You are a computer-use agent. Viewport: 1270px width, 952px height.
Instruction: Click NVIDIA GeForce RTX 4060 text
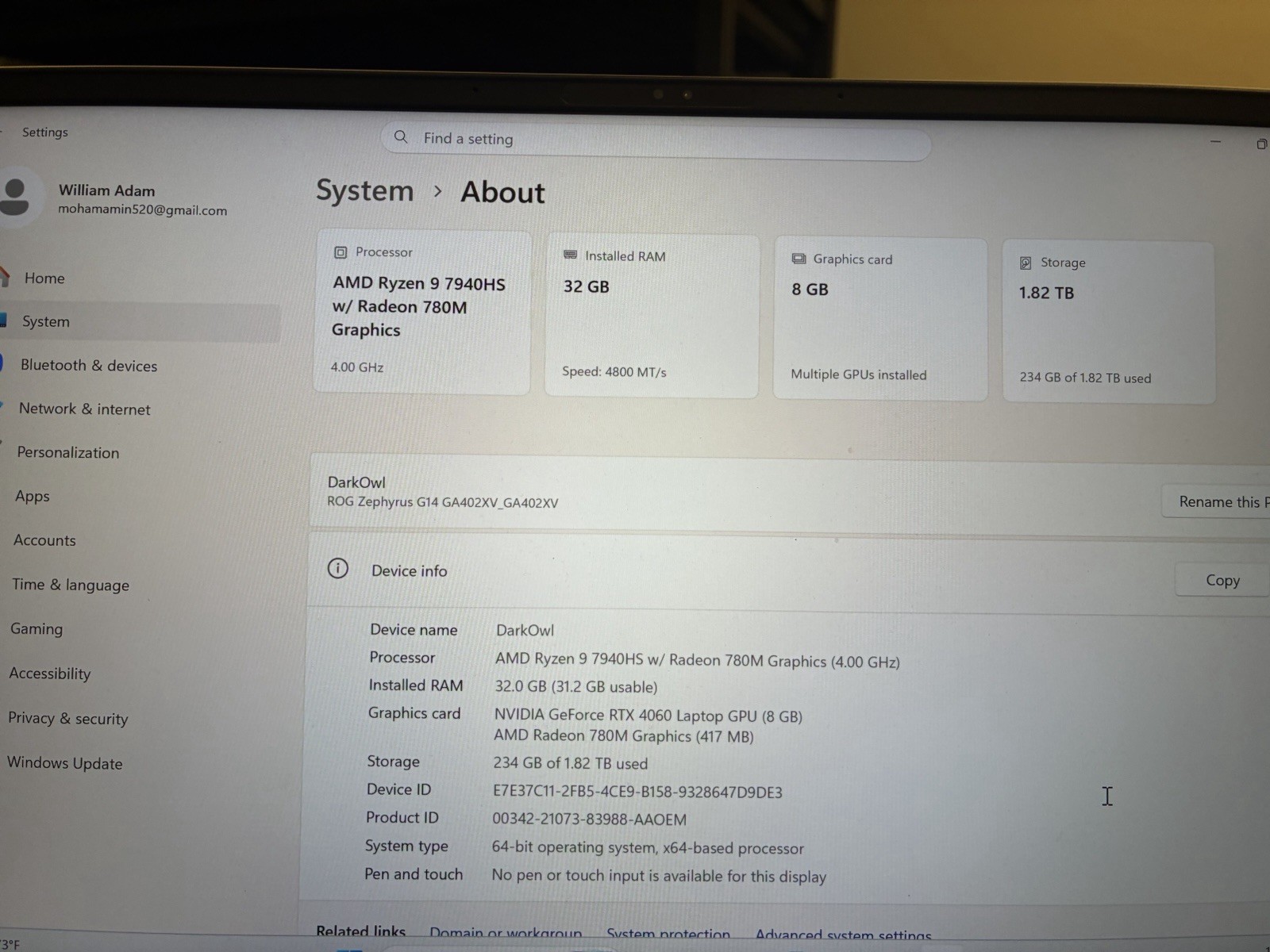click(648, 716)
